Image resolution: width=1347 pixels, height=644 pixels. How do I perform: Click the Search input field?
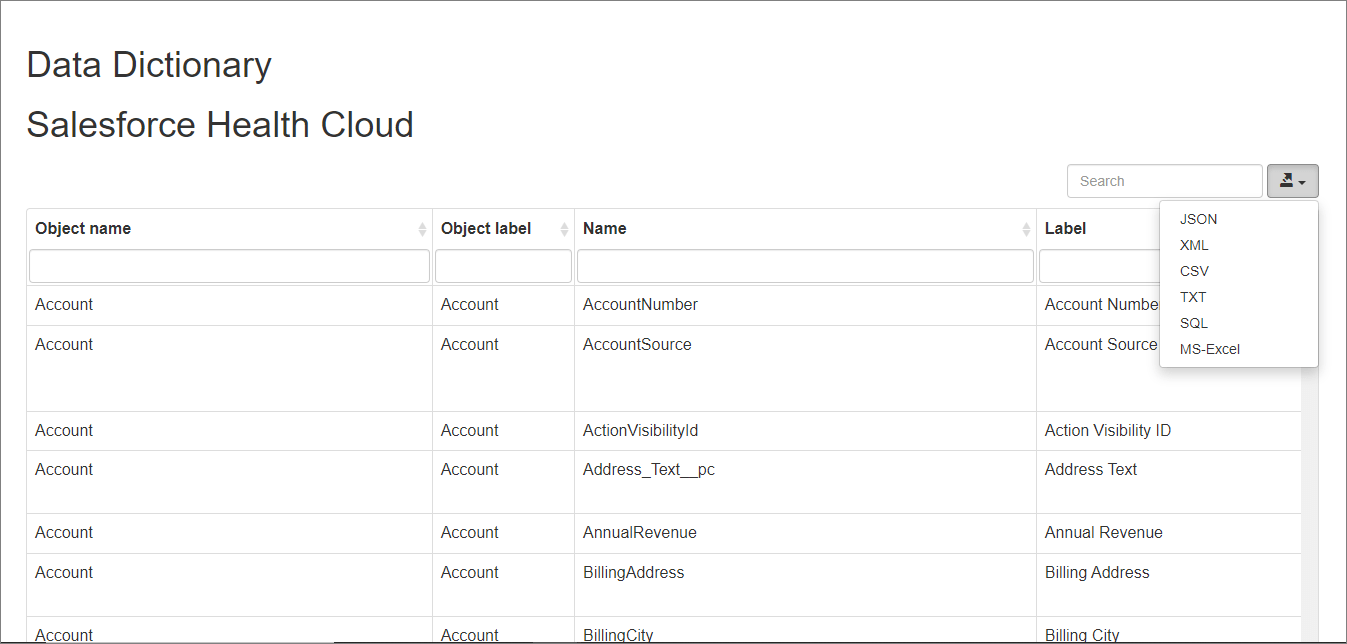(x=1165, y=181)
